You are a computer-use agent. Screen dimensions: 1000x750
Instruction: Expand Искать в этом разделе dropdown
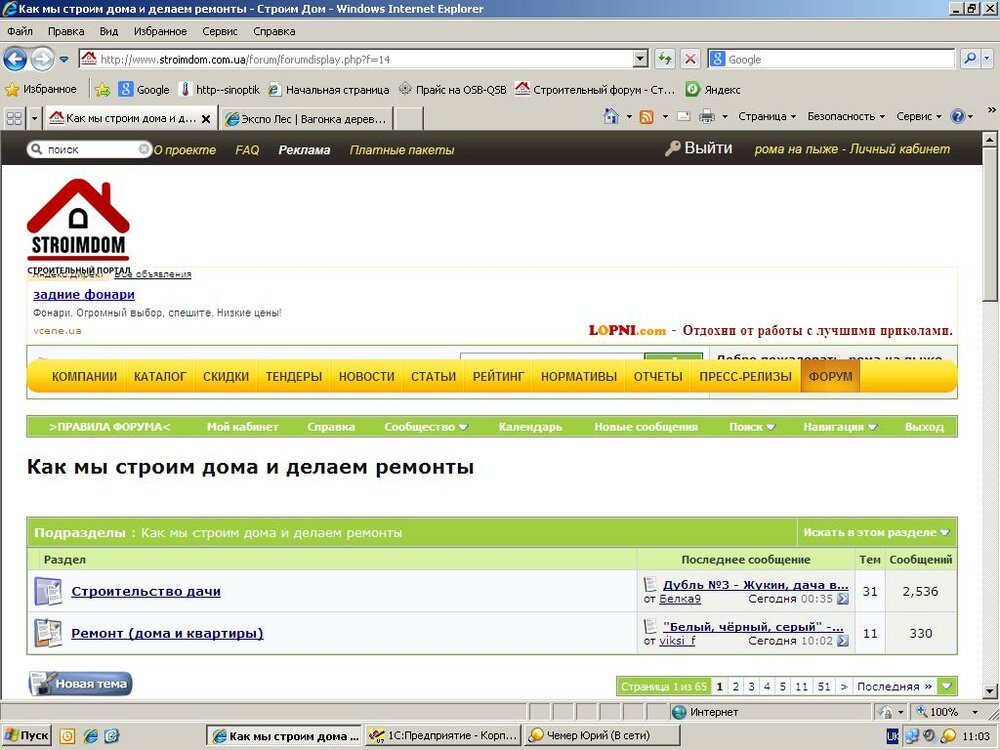coord(877,532)
